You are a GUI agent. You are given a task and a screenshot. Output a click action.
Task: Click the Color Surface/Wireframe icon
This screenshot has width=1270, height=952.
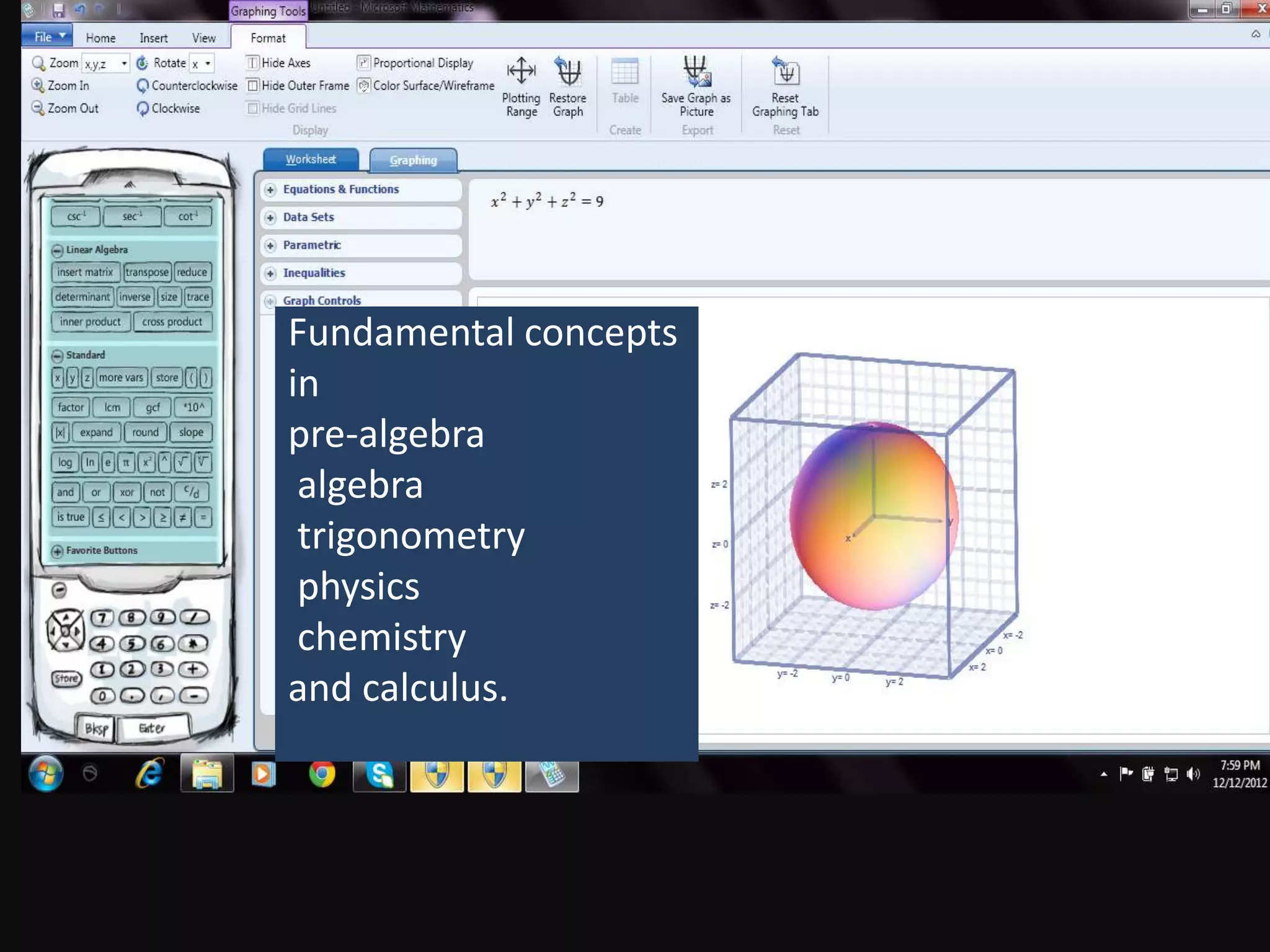(x=364, y=86)
